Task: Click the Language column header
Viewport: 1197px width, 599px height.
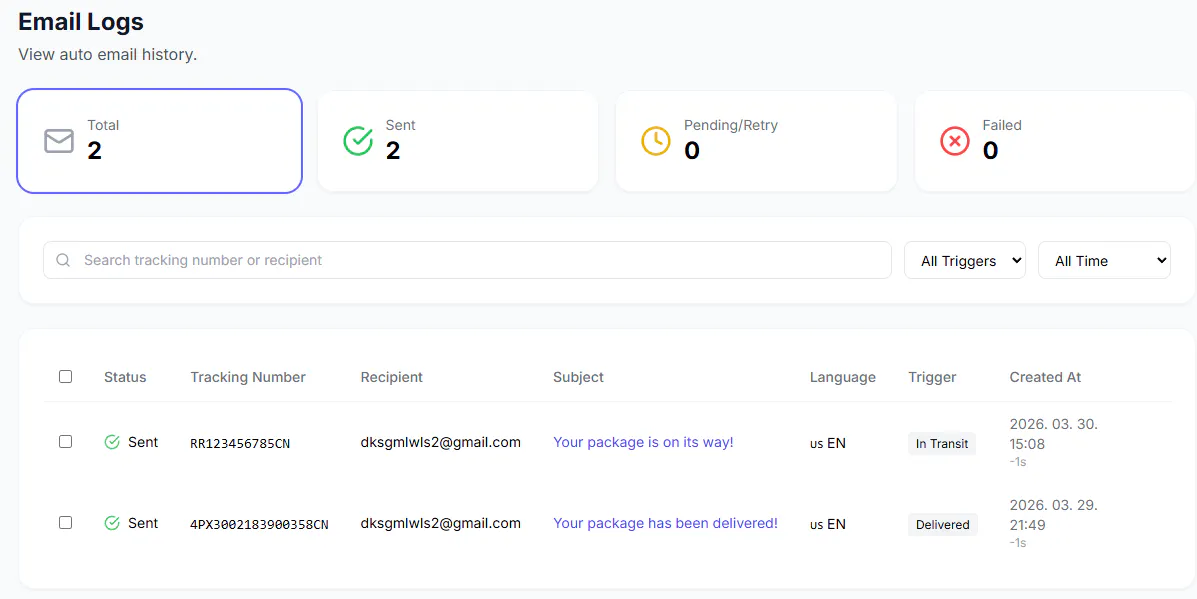Action: point(843,377)
